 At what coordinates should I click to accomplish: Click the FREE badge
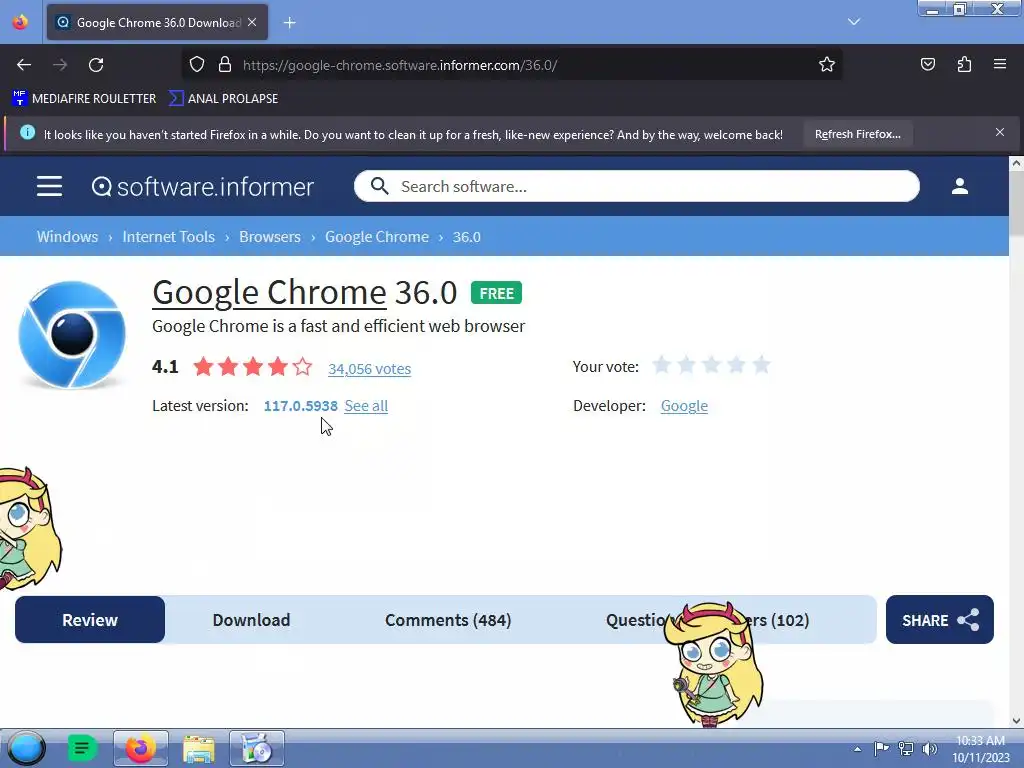pos(496,293)
